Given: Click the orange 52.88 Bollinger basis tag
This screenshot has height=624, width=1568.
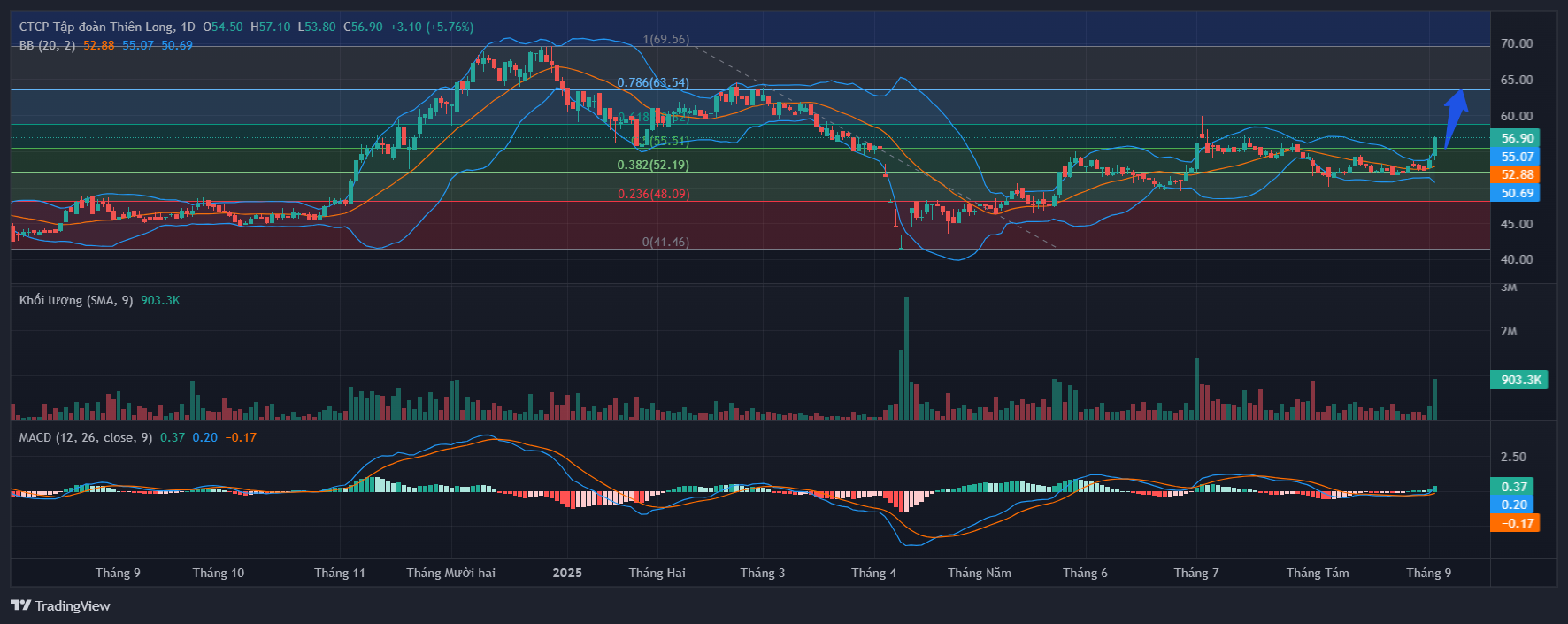Looking at the screenshot, I should click(1516, 174).
